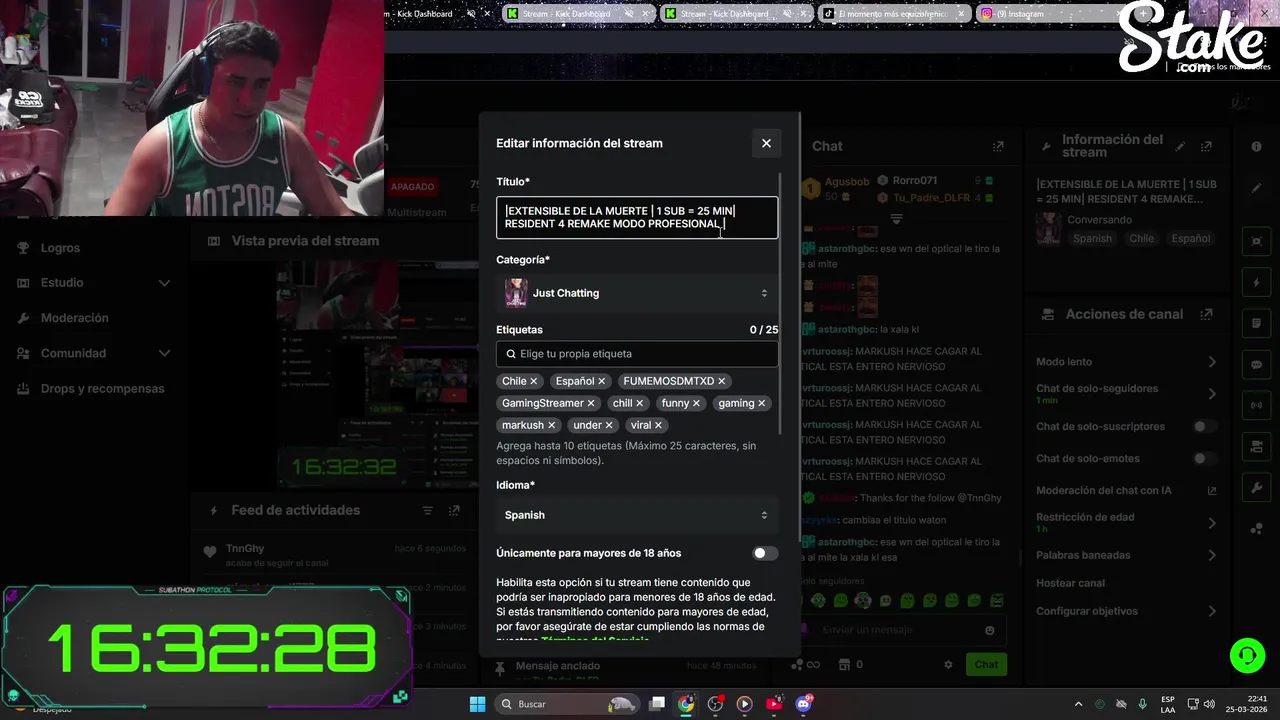Close the Editar información del stream dialog
This screenshot has width=1280, height=720.
tap(766, 143)
